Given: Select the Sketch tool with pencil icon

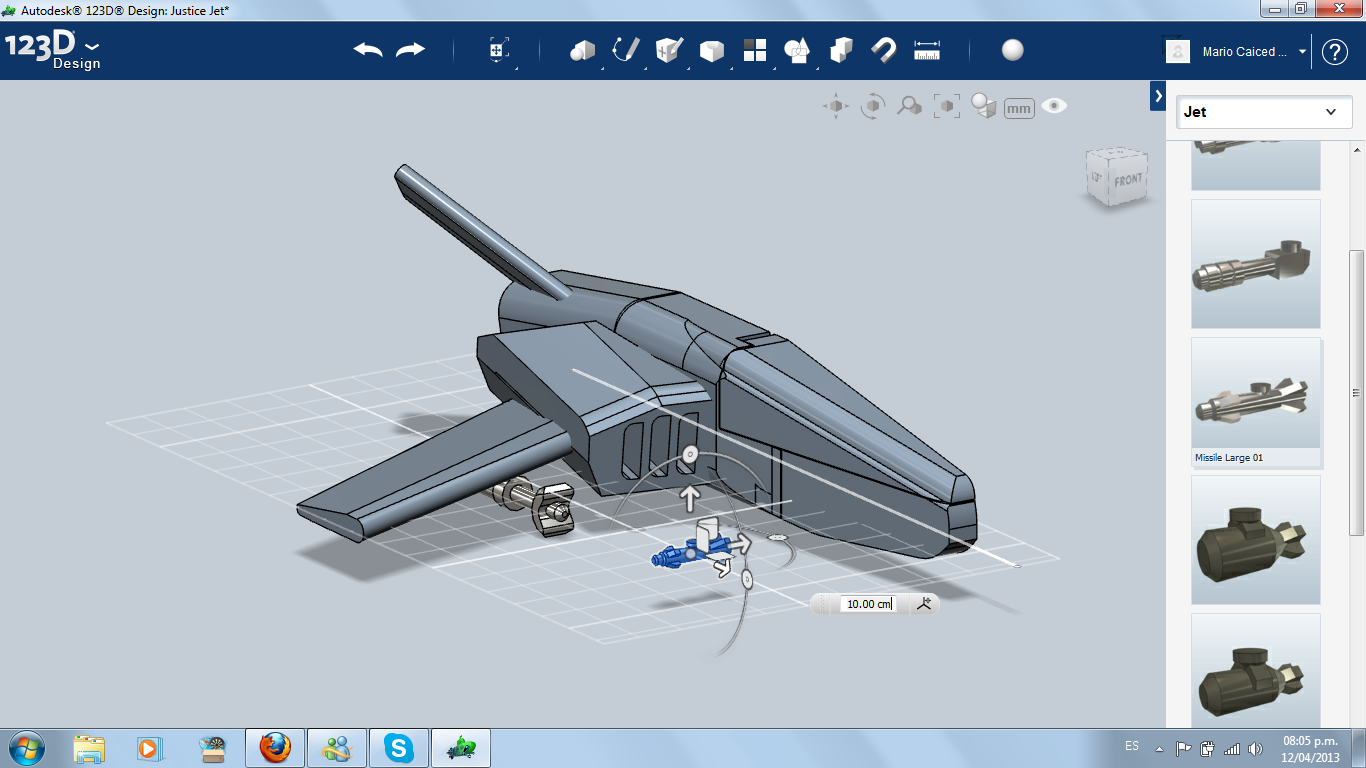Looking at the screenshot, I should click(x=626, y=50).
